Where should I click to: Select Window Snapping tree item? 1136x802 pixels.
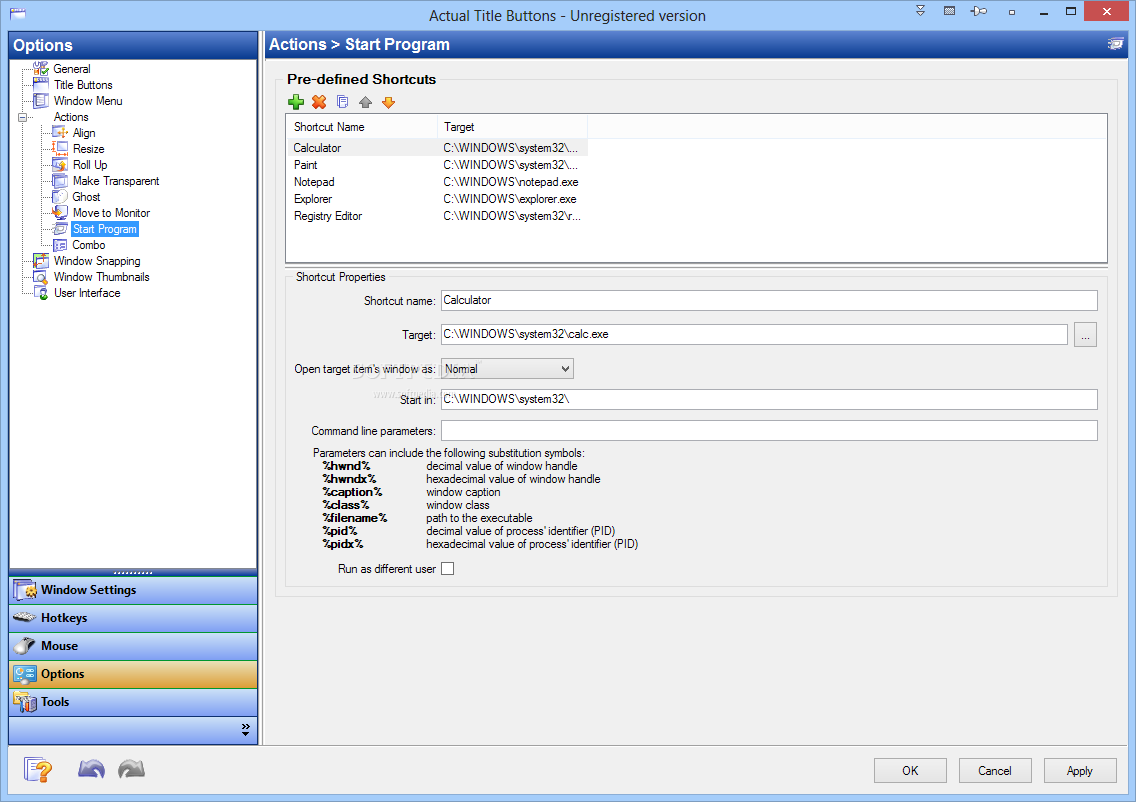[97, 261]
